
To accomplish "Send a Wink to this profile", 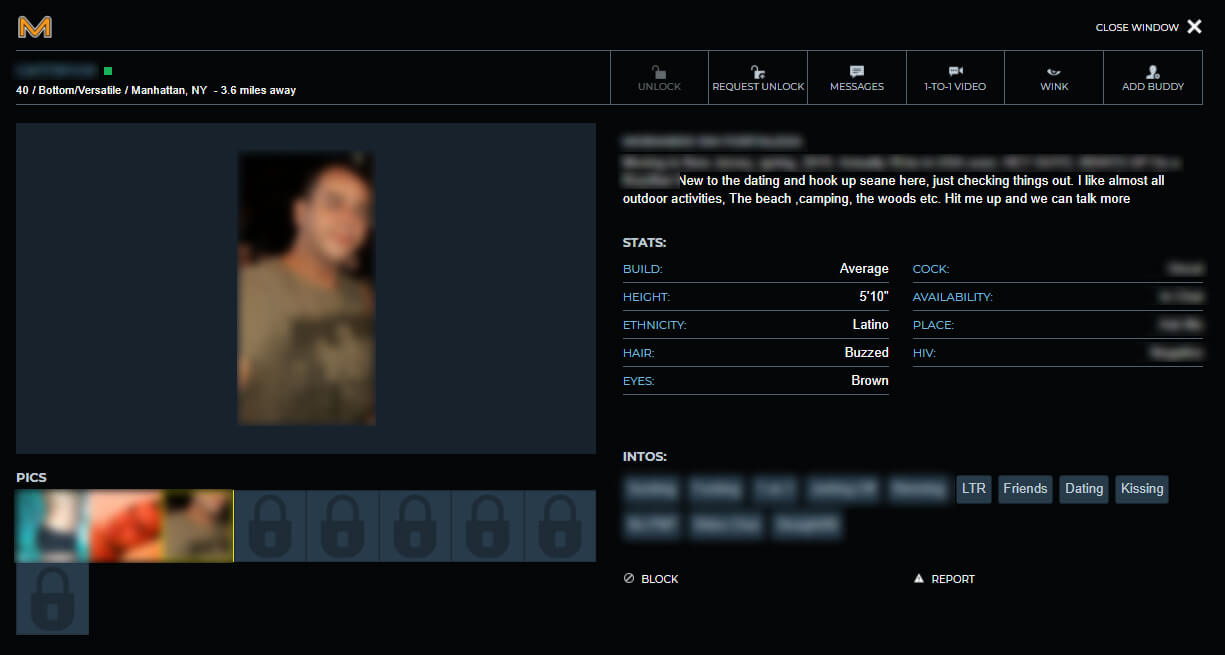I will click(1054, 78).
